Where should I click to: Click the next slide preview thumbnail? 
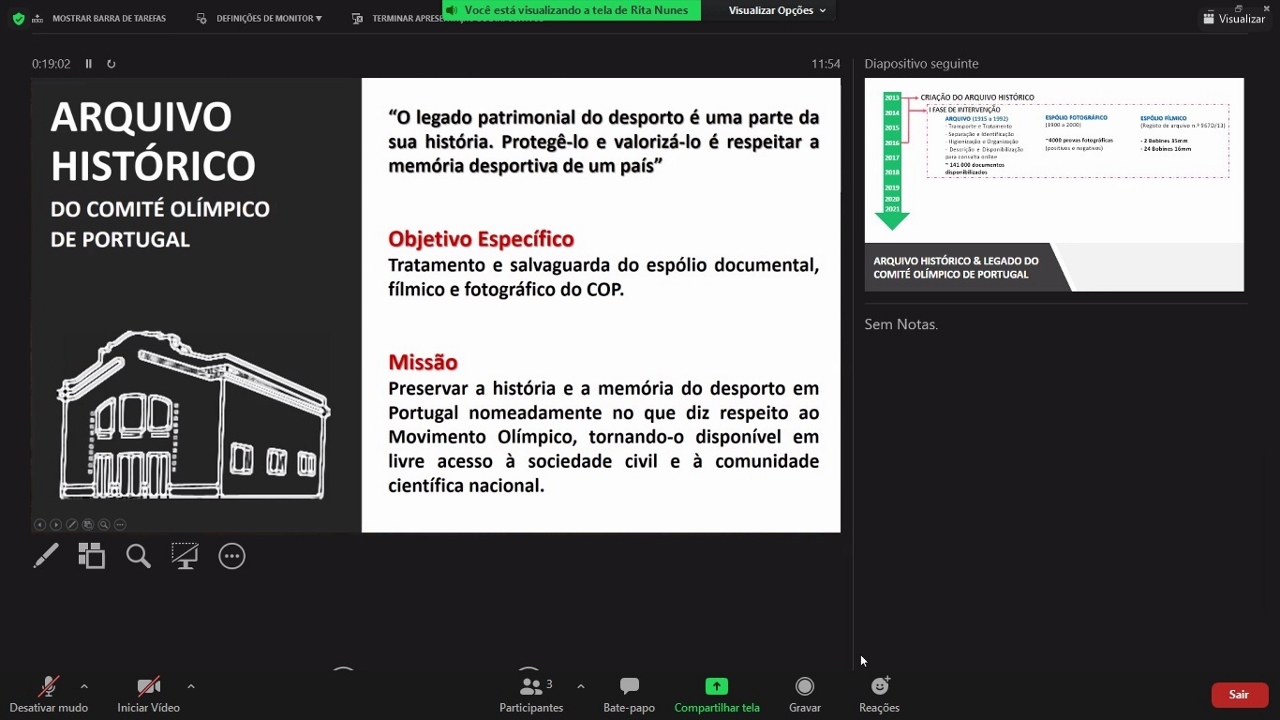pyautogui.click(x=1054, y=185)
